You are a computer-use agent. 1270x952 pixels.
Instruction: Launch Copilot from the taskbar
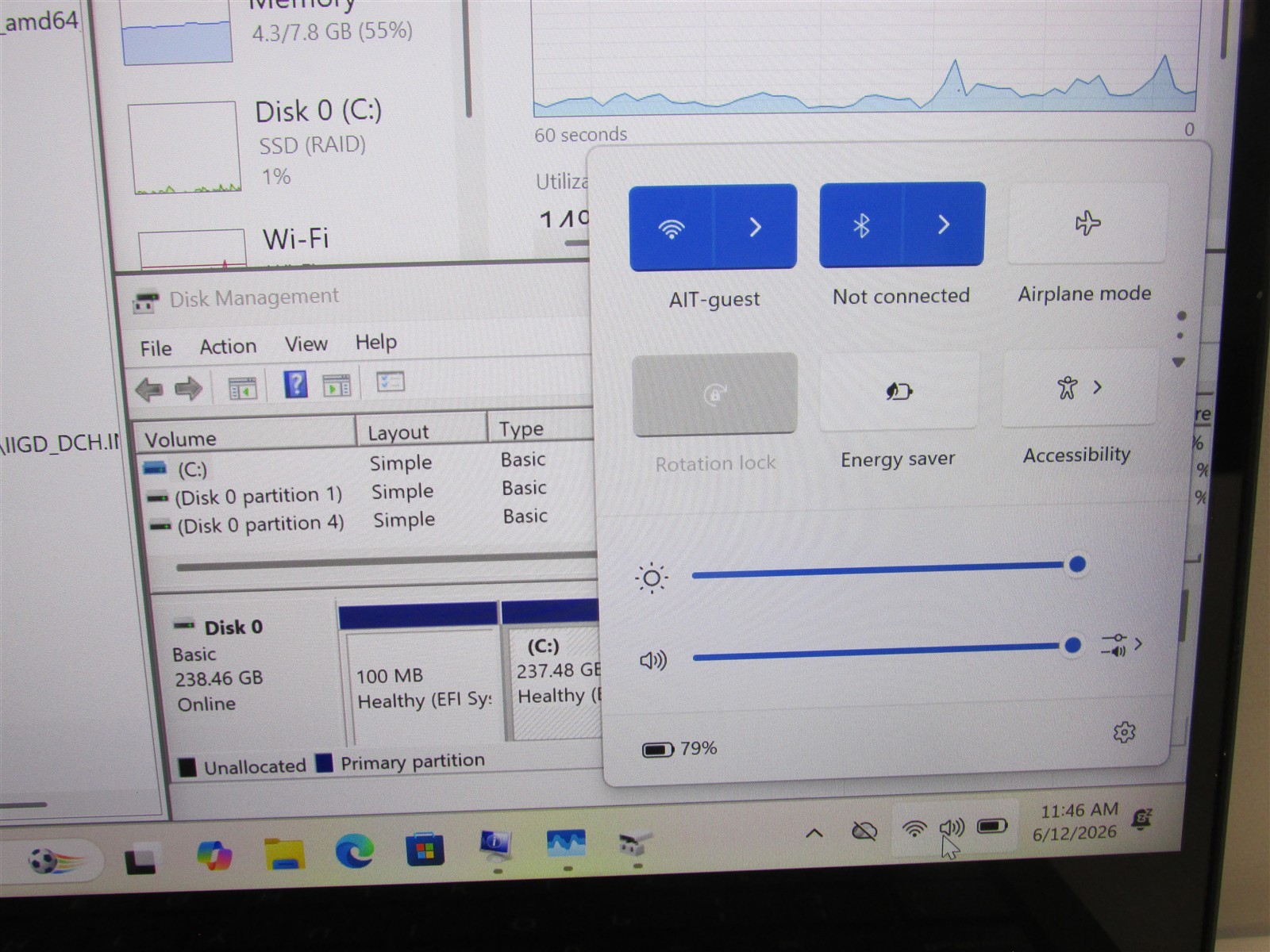pos(214,856)
